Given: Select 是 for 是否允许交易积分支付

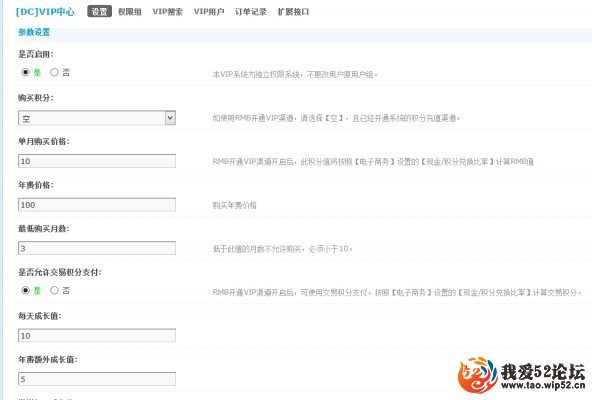Looking at the screenshot, I should click(25, 290).
